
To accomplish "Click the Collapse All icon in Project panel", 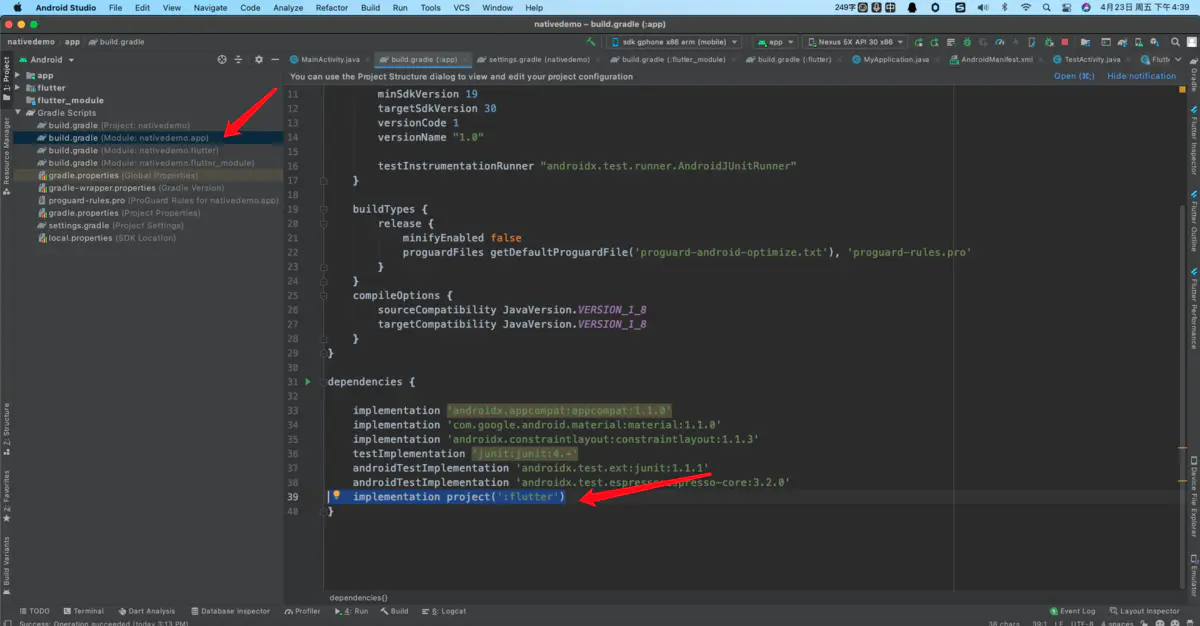I will pyautogui.click(x=239, y=60).
